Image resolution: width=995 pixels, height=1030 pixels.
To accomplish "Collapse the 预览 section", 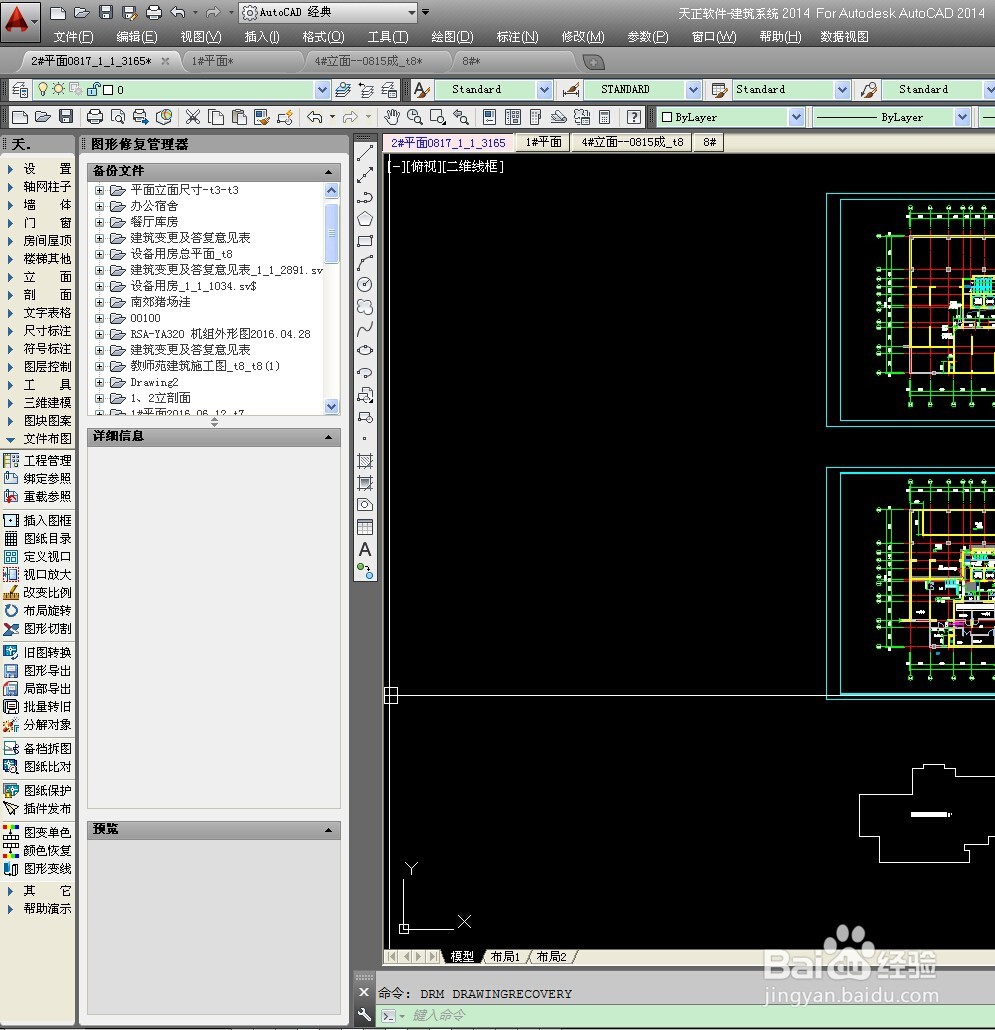I will click(x=328, y=830).
